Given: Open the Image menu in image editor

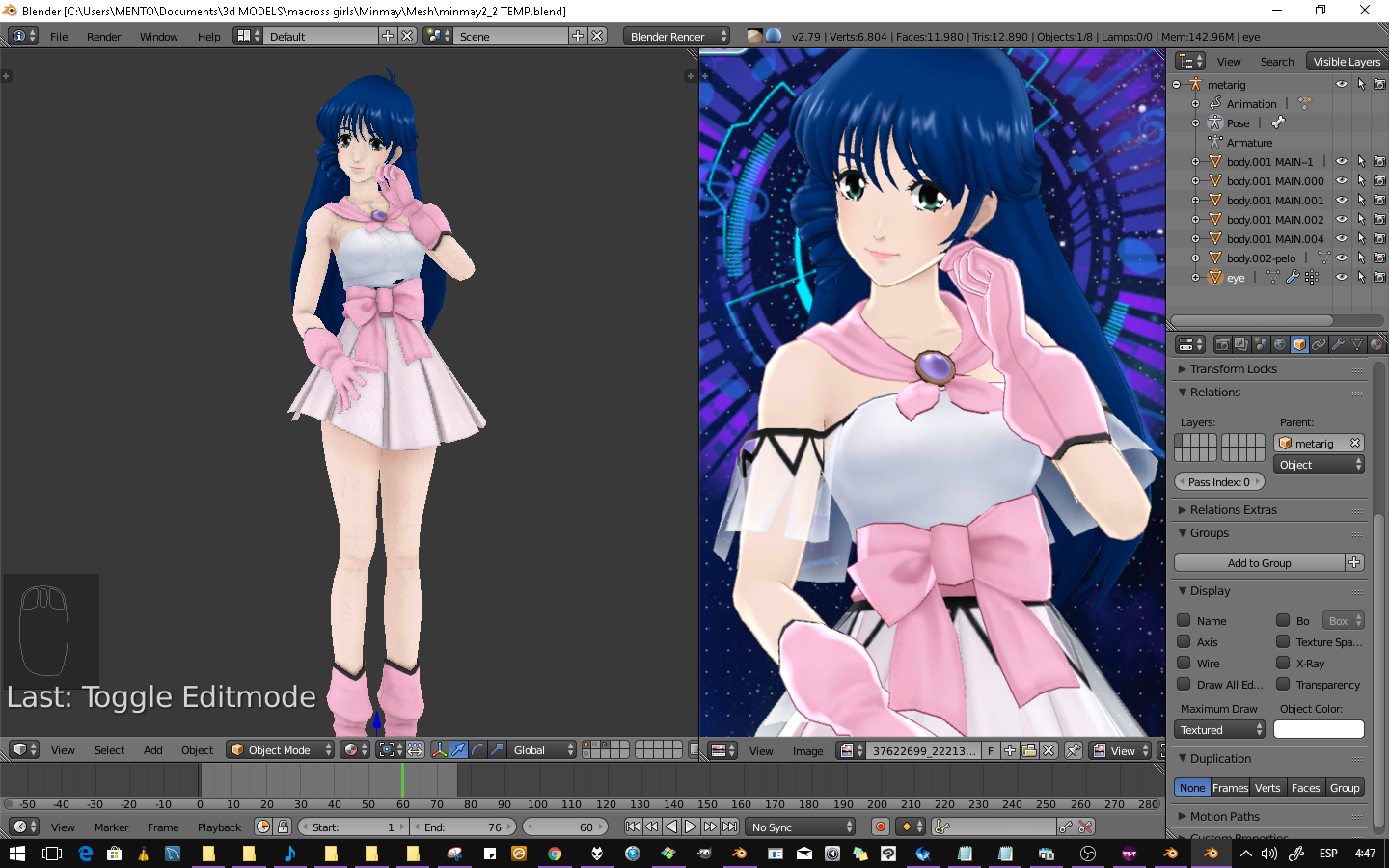Looking at the screenshot, I should pyautogui.click(x=807, y=750).
